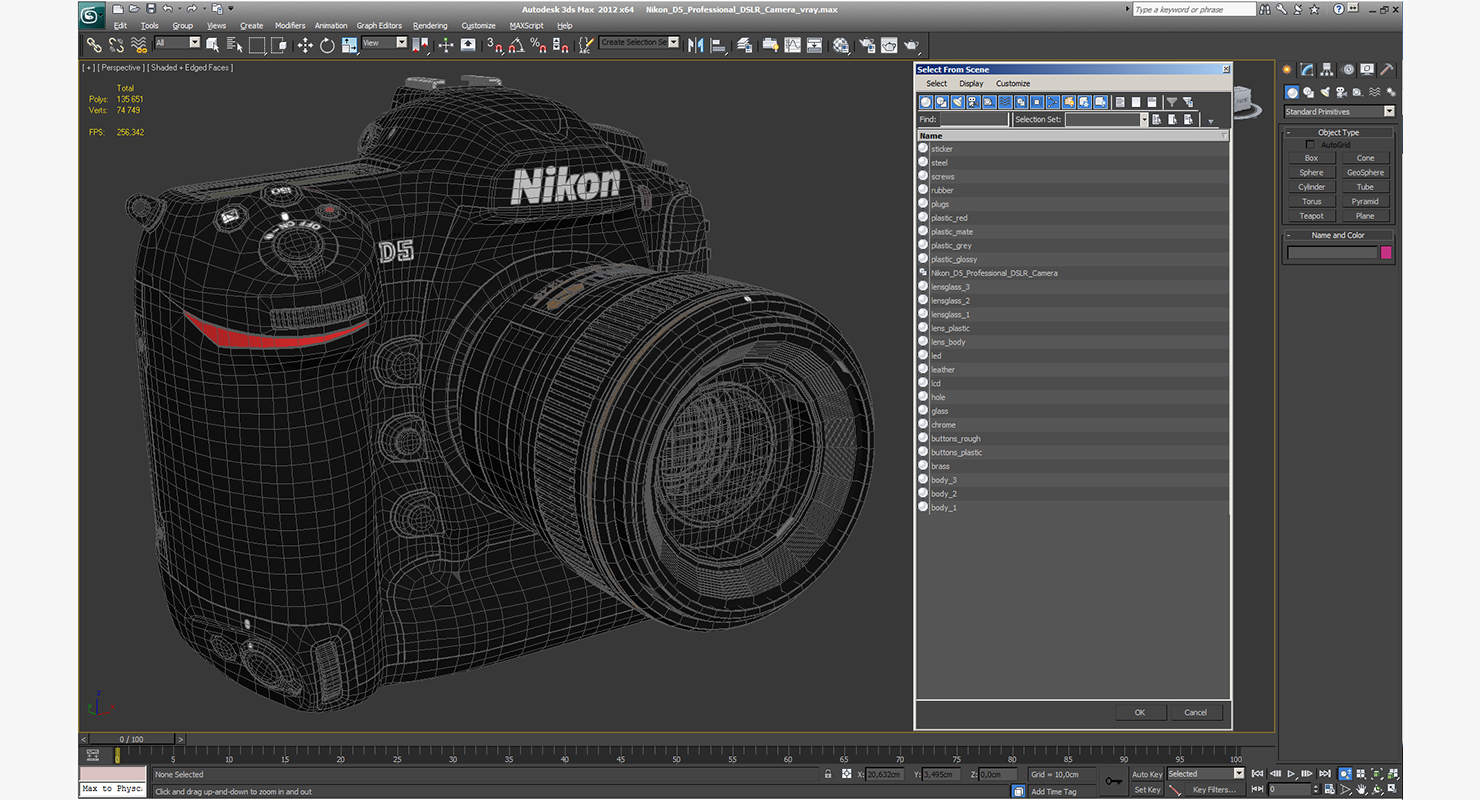
Task: Click the Select by Name toolbar icon
Action: (x=234, y=45)
